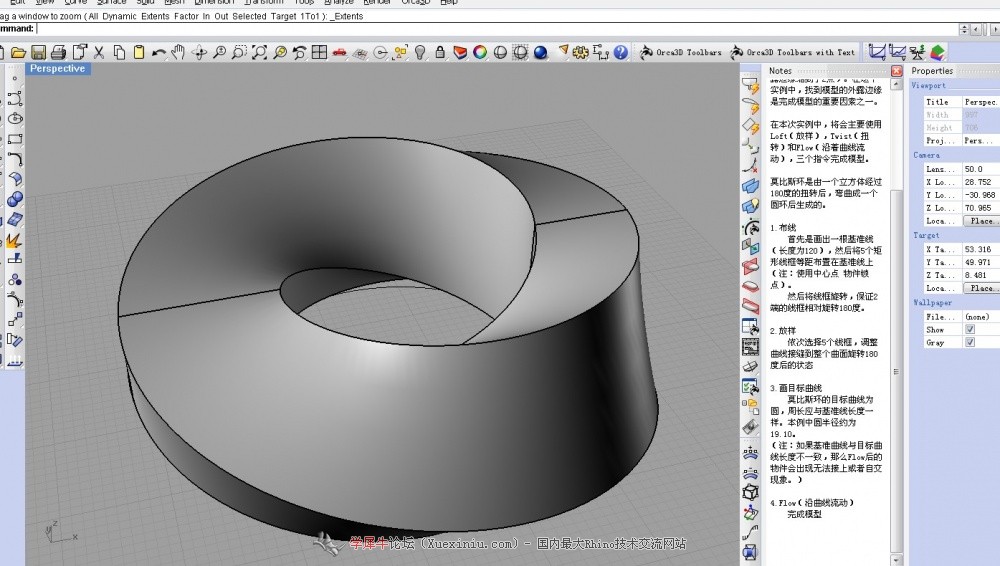Close the Notes panel

pyautogui.click(x=896, y=71)
